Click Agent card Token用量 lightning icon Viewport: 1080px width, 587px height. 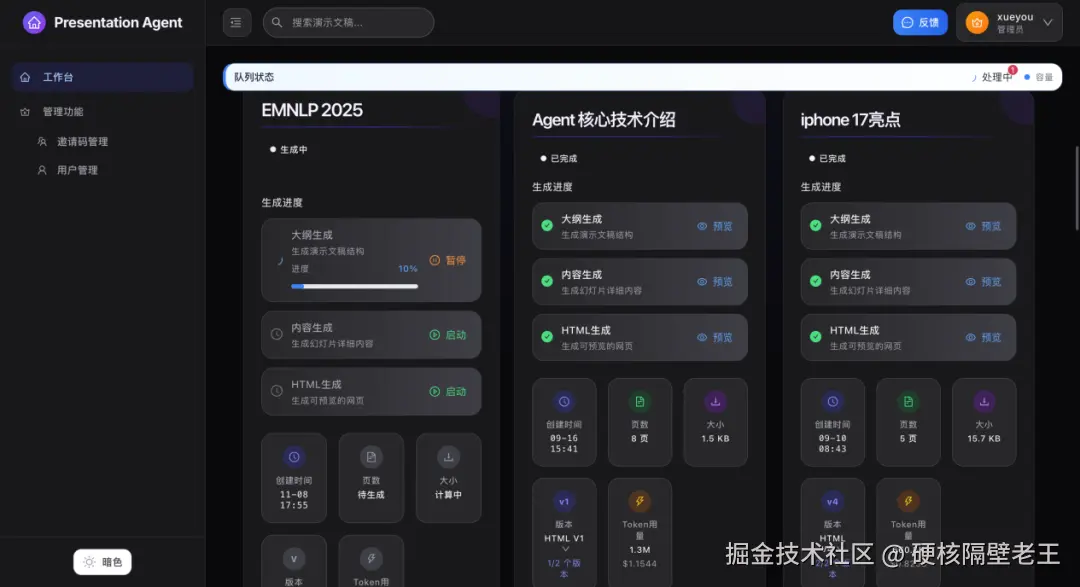click(640, 502)
